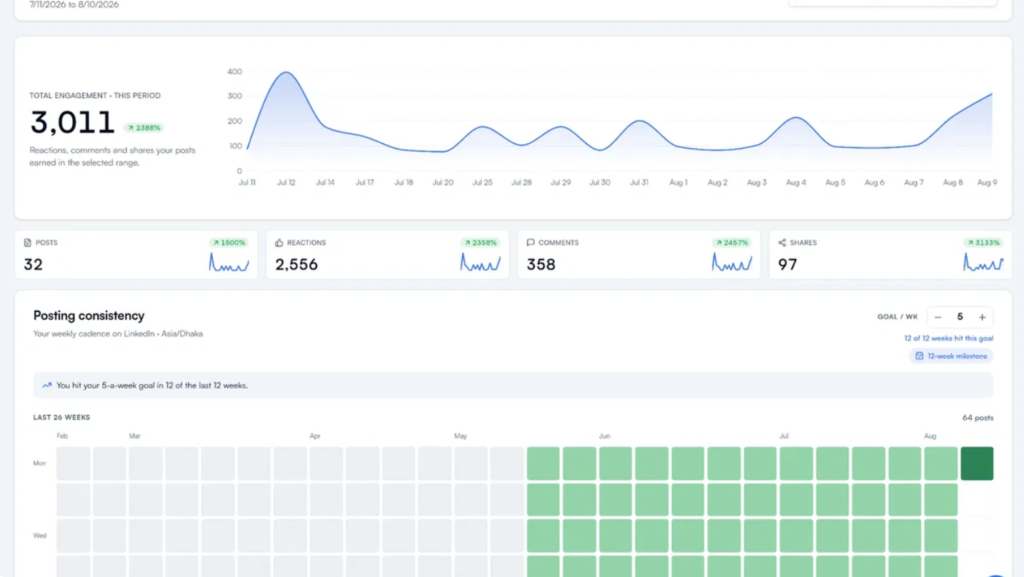Screen dimensions: 1024x577
Task: Click the Mon row label on heatmap
Action: tap(40, 463)
